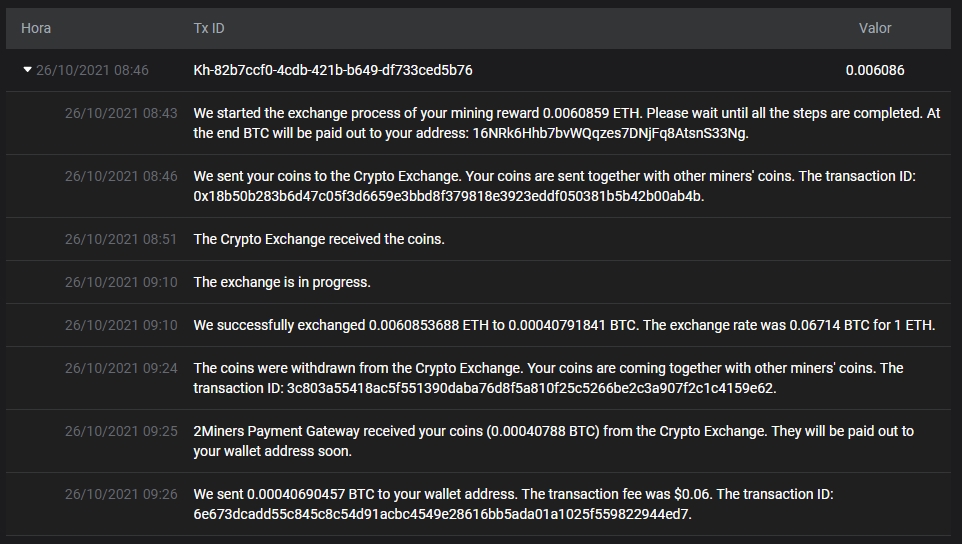
Task: Click the 09:24 timestamp
Action: 121,368
